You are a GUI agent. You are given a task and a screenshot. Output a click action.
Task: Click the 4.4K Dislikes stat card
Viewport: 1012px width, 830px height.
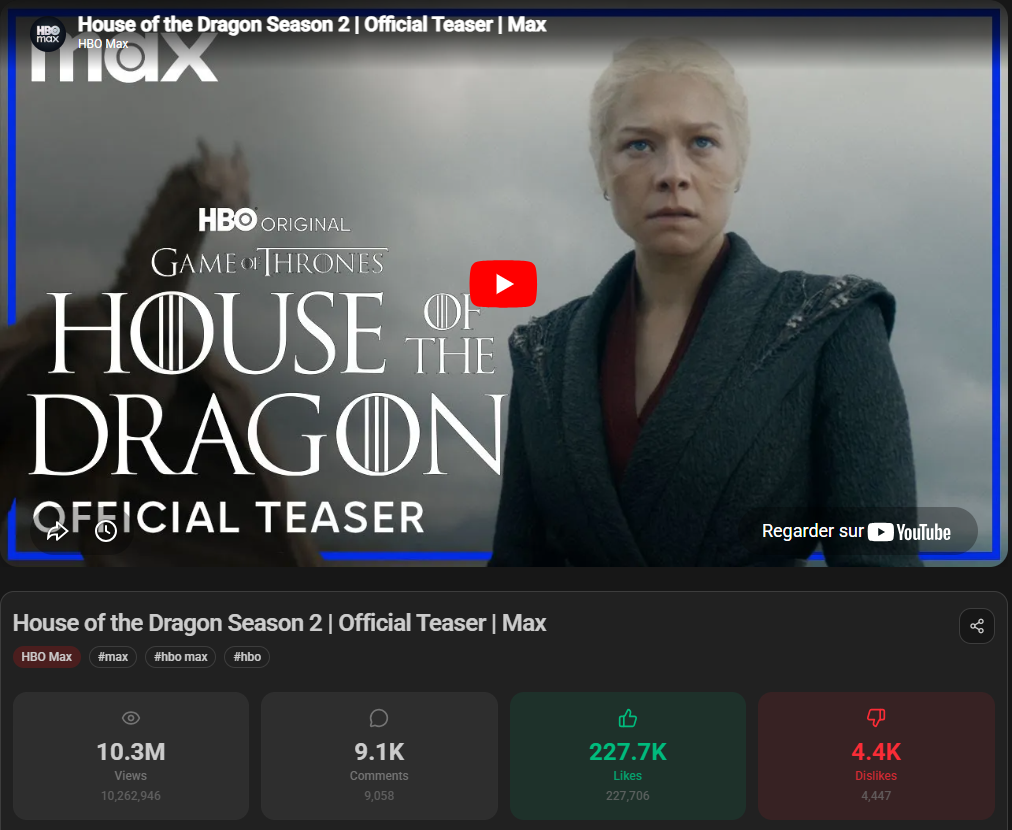pyautogui.click(x=876, y=756)
